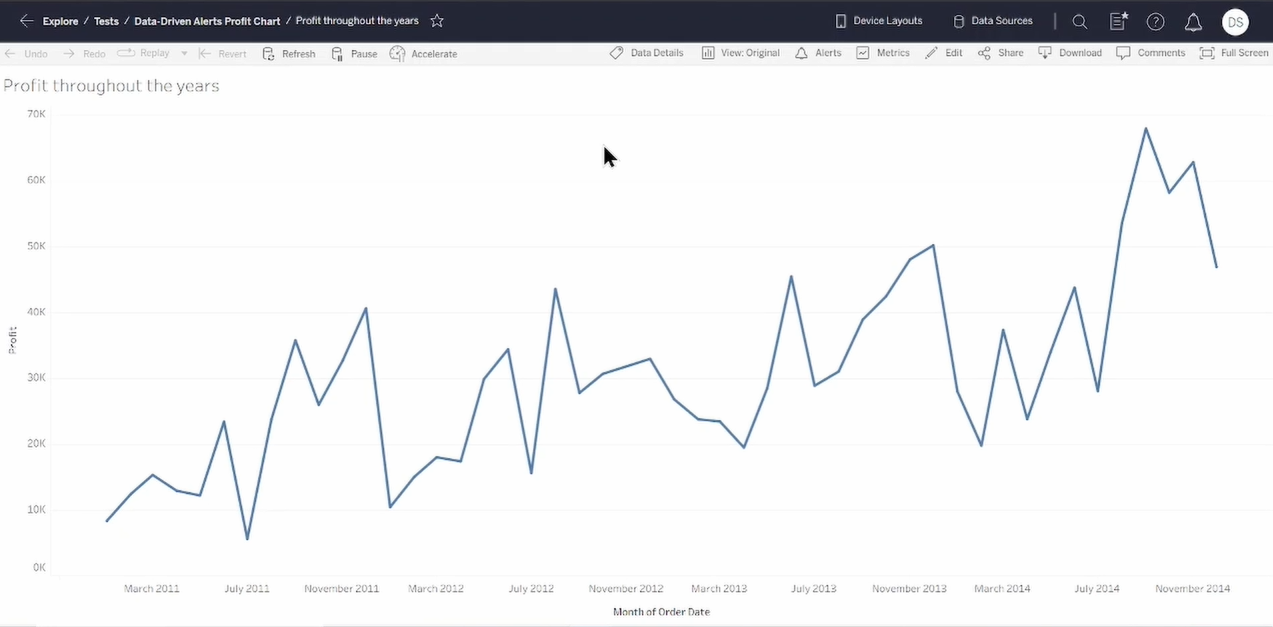Screen dimensions: 1273x627
Task: Open the Alerts toolbar item
Action: pyautogui.click(x=818, y=53)
